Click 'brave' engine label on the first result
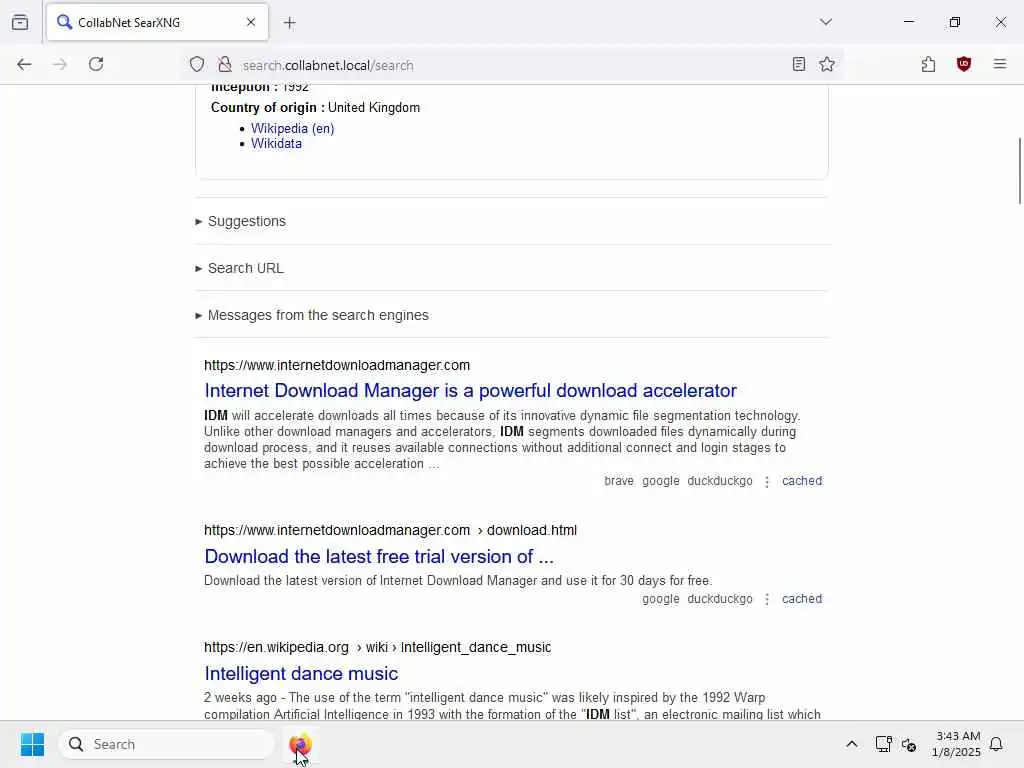This screenshot has width=1024, height=768. (x=618, y=481)
